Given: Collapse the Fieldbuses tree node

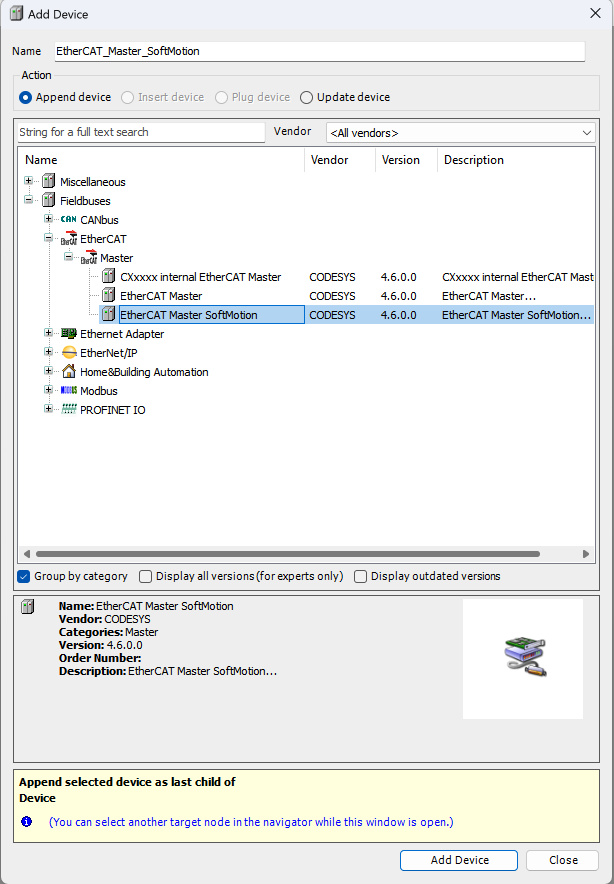Looking at the screenshot, I should pyautogui.click(x=29, y=200).
